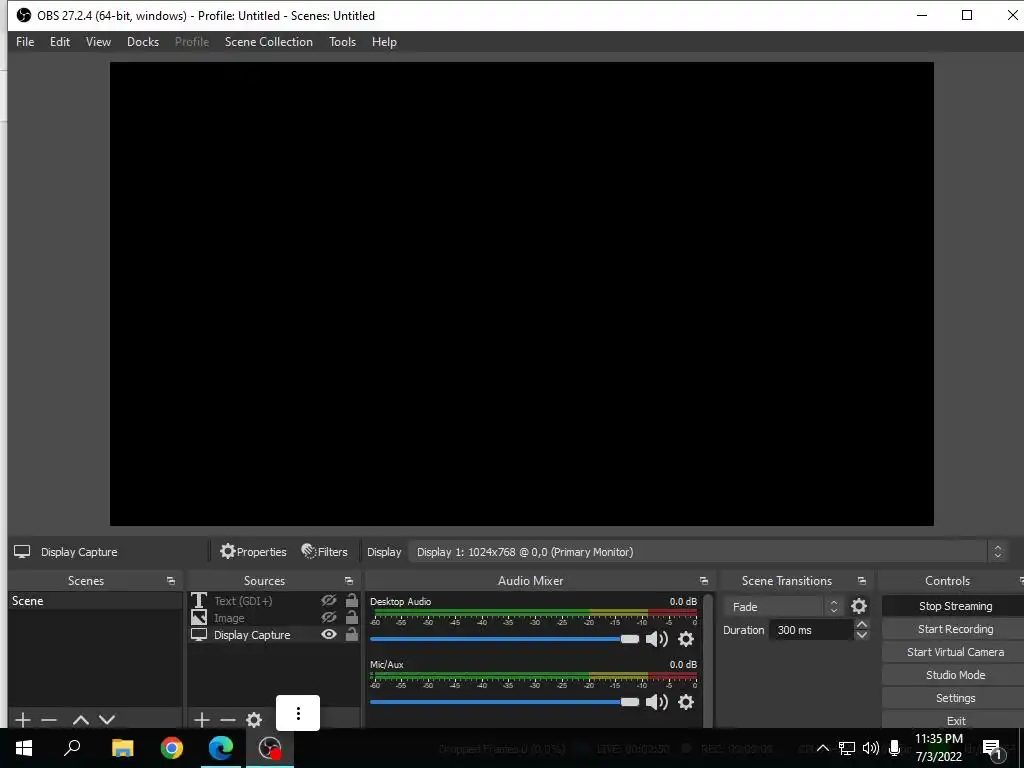Mute Mic/Aux speaker icon
This screenshot has height=768, width=1024.
coord(656,702)
